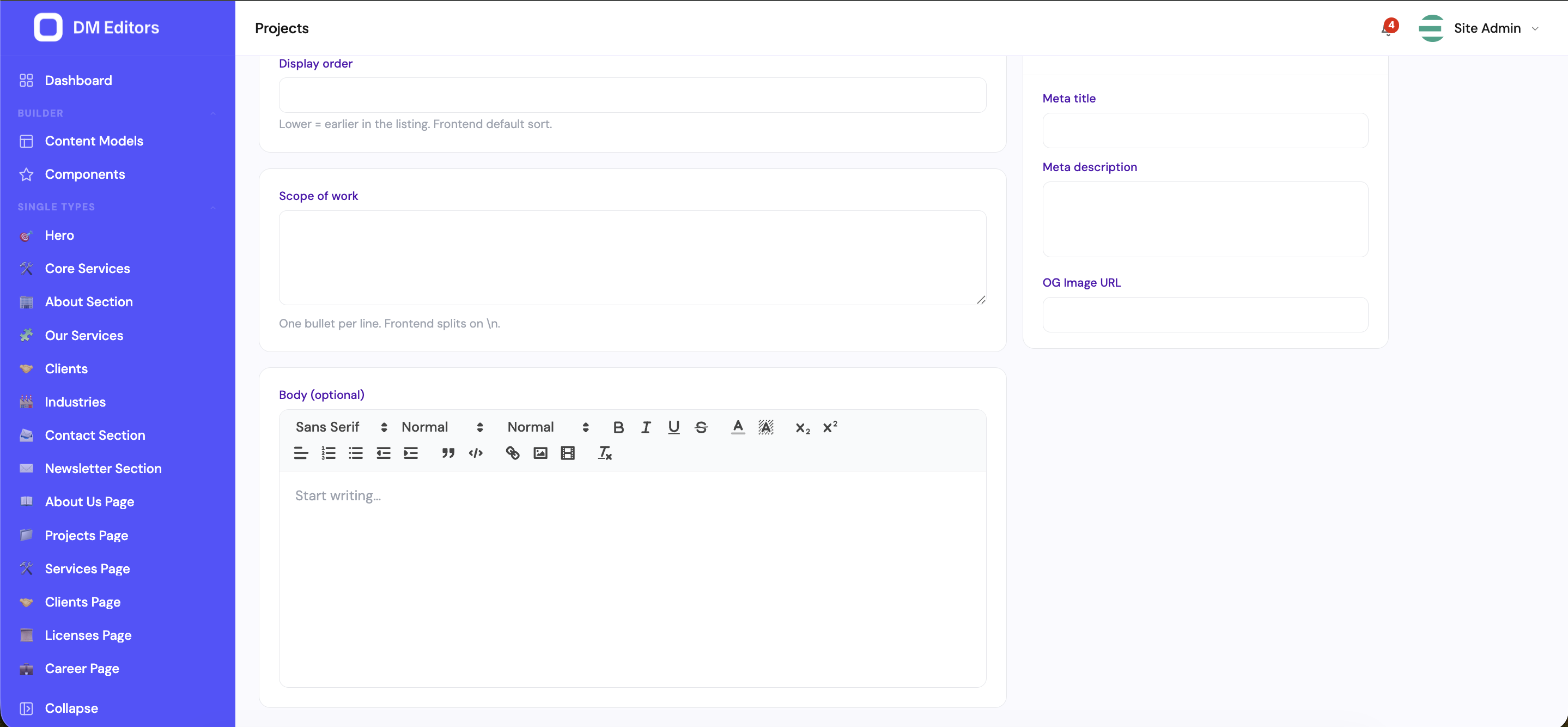This screenshot has width=1568, height=727.
Task: Insert a blockquote
Action: click(448, 453)
